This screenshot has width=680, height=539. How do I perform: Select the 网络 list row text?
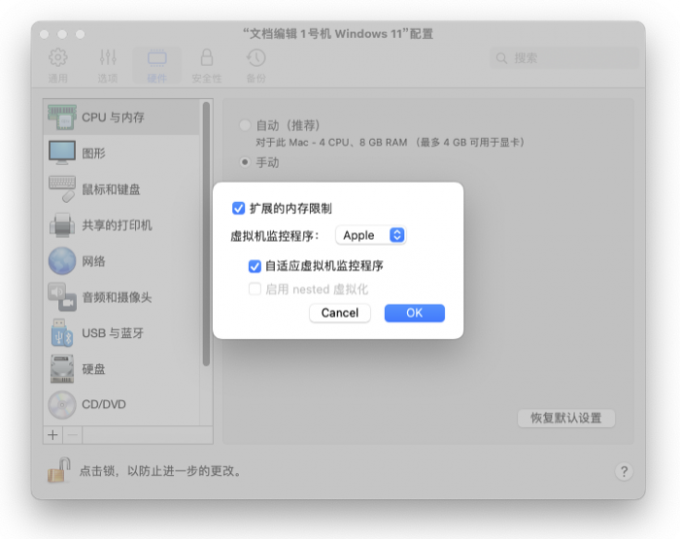[x=94, y=261]
